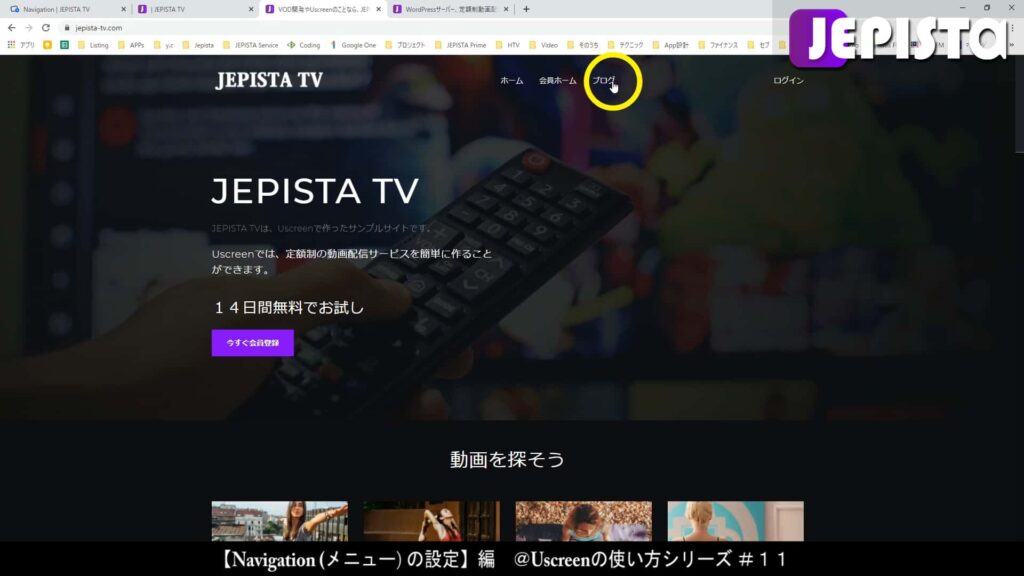Select the first video thumbnail
Image resolution: width=1024 pixels, height=576 pixels.
click(280, 525)
